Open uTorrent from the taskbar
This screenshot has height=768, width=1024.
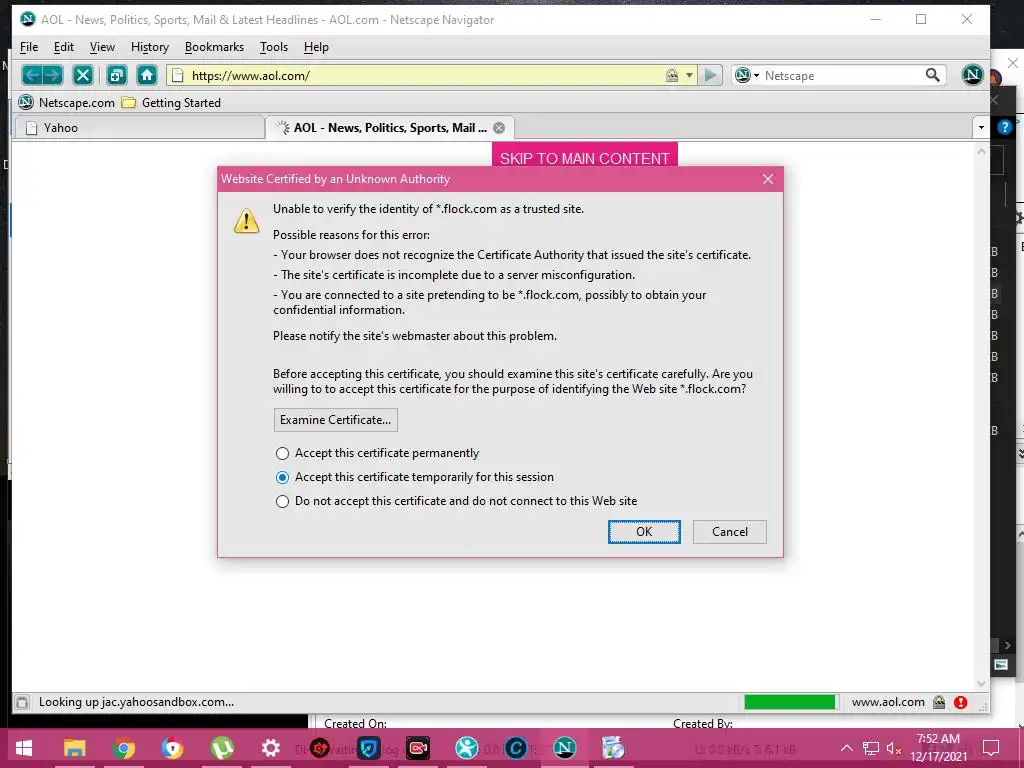[222, 748]
